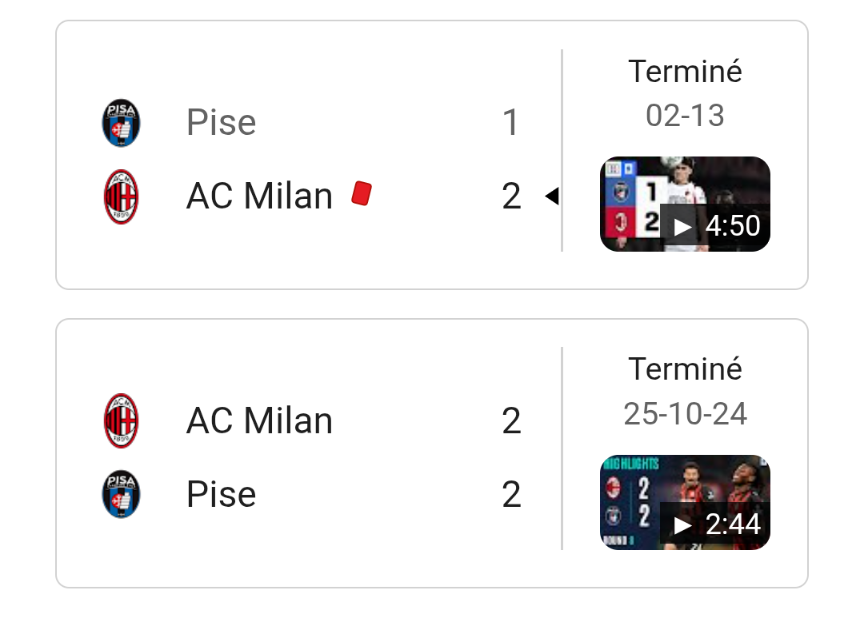Click the red card icon beside AC Milan
841x619 pixels.
click(362, 194)
